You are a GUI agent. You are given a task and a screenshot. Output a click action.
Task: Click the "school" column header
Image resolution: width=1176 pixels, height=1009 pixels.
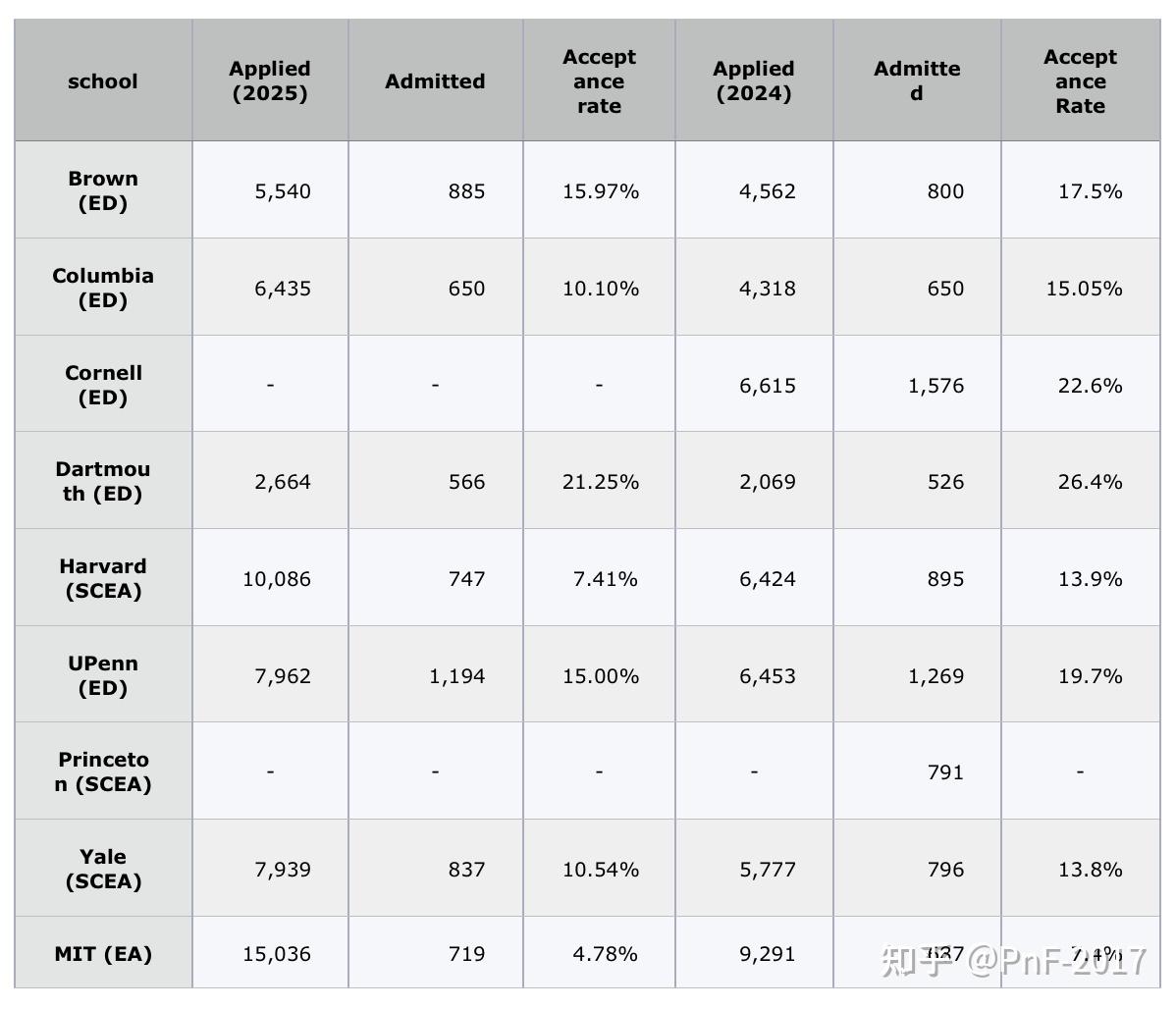pyautogui.click(x=103, y=81)
